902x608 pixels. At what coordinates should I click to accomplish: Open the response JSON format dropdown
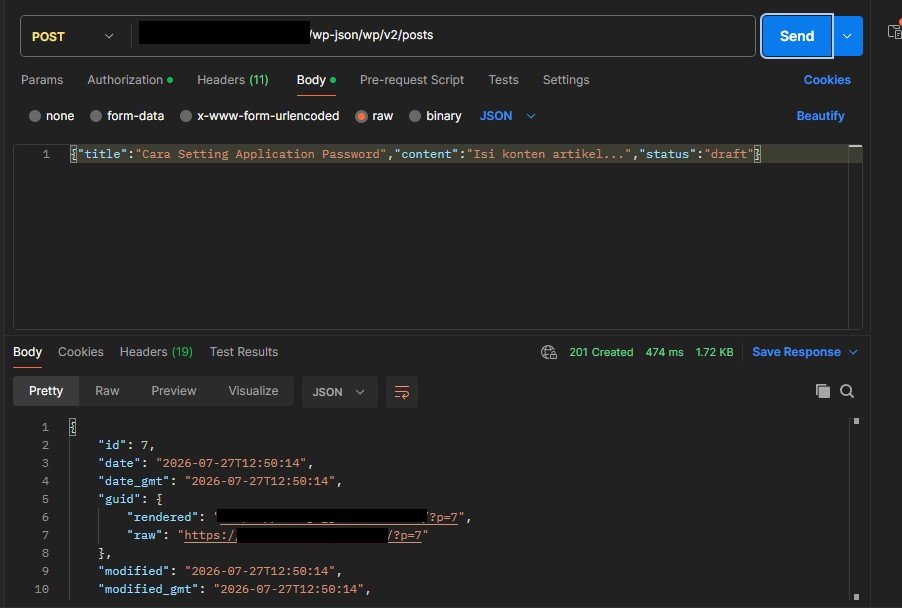tap(339, 392)
